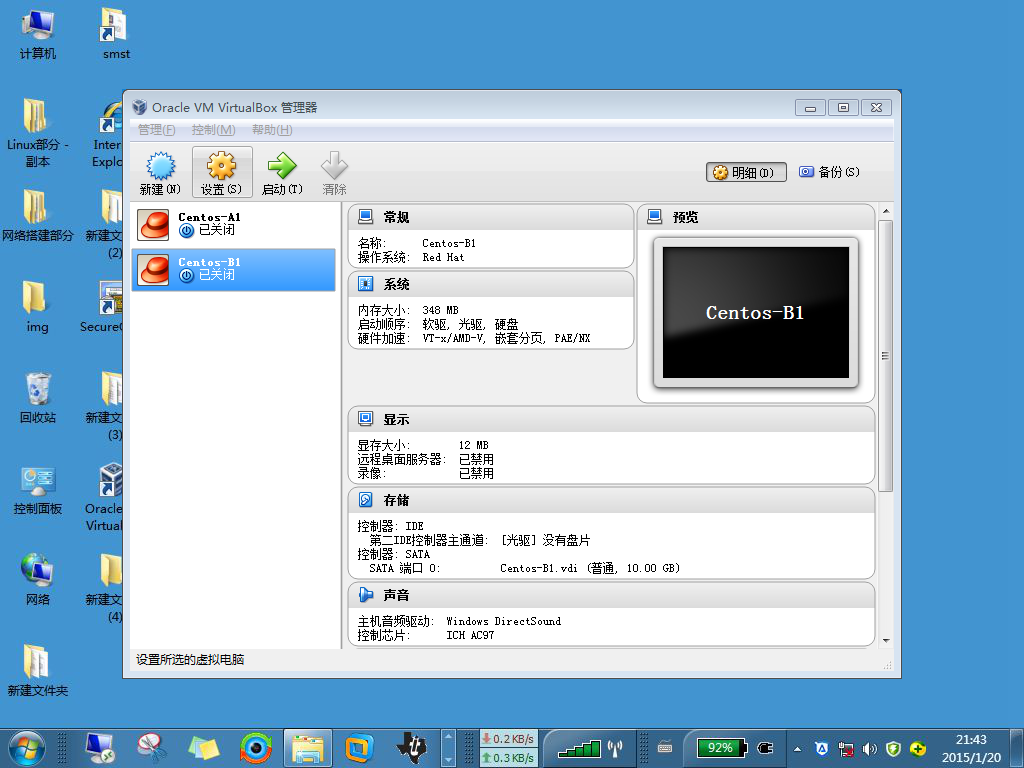This screenshot has height=768, width=1024.
Task: Click the ICH AC97 controller text
Action: pyautogui.click(x=470, y=635)
